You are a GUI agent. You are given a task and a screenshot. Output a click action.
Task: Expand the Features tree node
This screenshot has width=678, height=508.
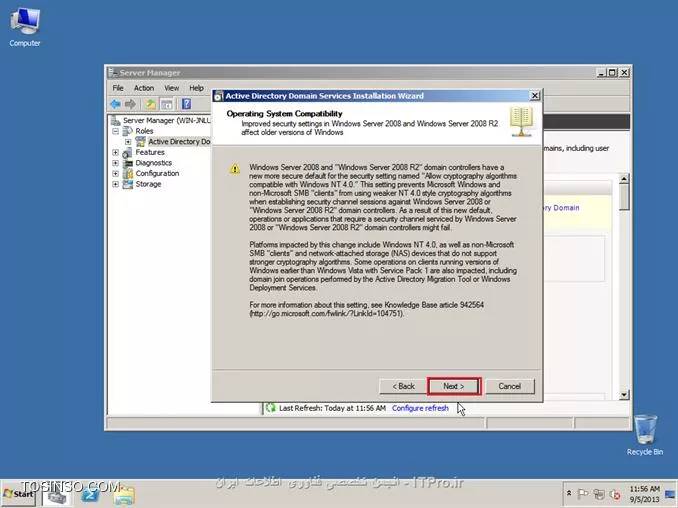pyautogui.click(x=115, y=153)
